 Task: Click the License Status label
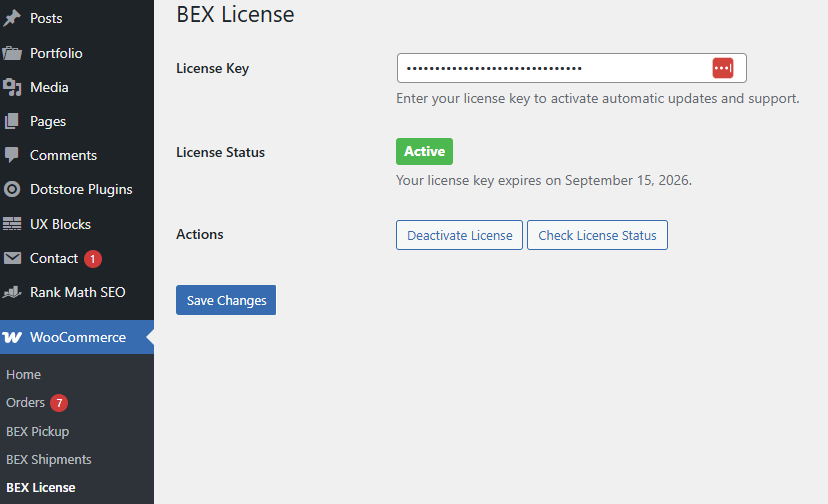point(220,152)
